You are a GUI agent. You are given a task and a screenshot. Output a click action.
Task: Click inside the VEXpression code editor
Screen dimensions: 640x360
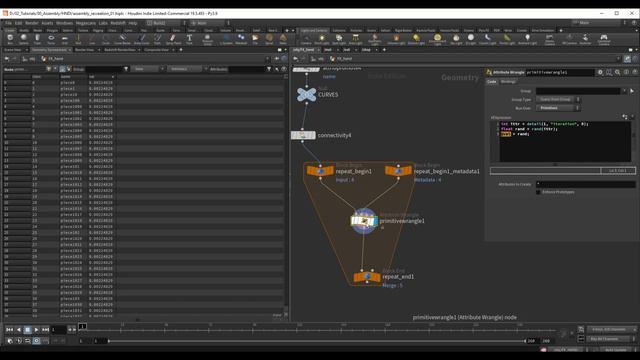pyautogui.click(x=565, y=142)
